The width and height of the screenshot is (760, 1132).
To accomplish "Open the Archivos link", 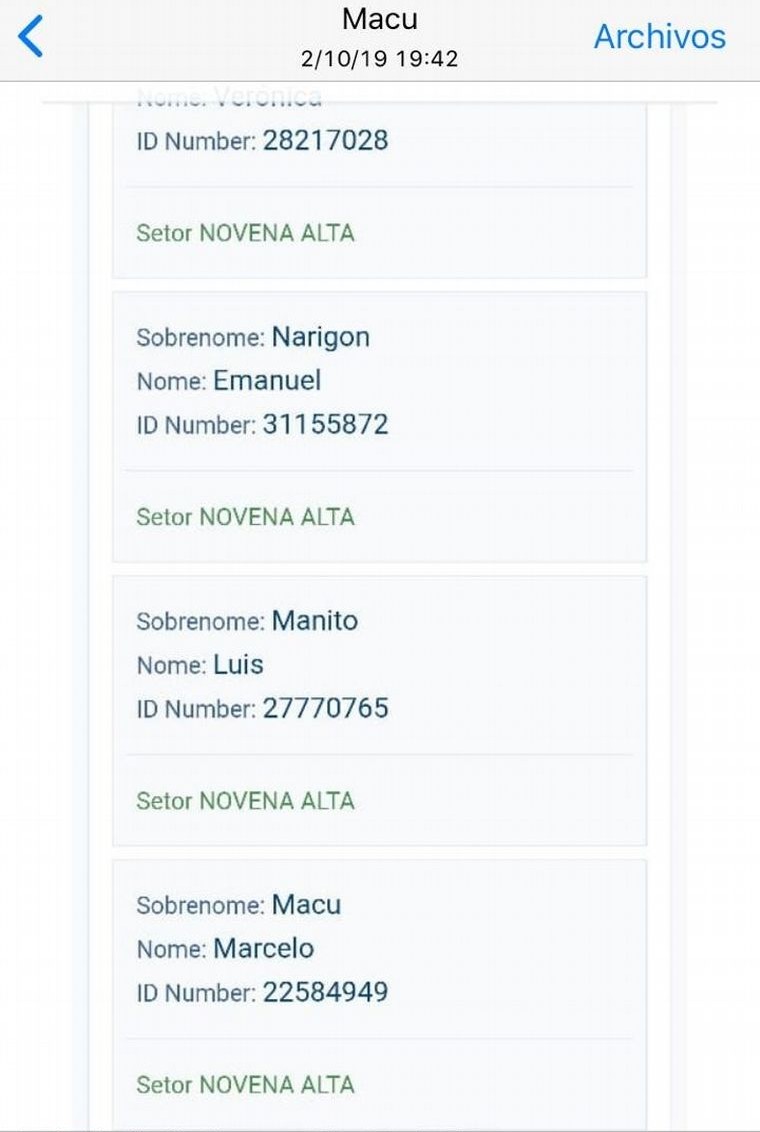I will tap(659, 37).
